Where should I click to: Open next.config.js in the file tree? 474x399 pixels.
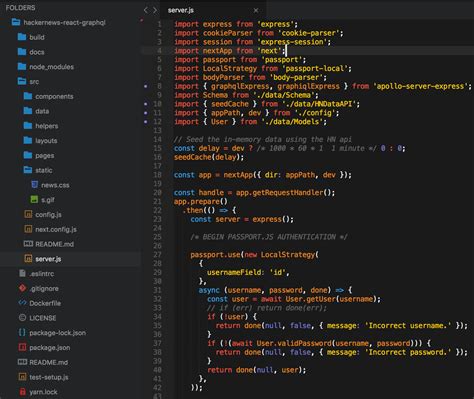point(56,229)
